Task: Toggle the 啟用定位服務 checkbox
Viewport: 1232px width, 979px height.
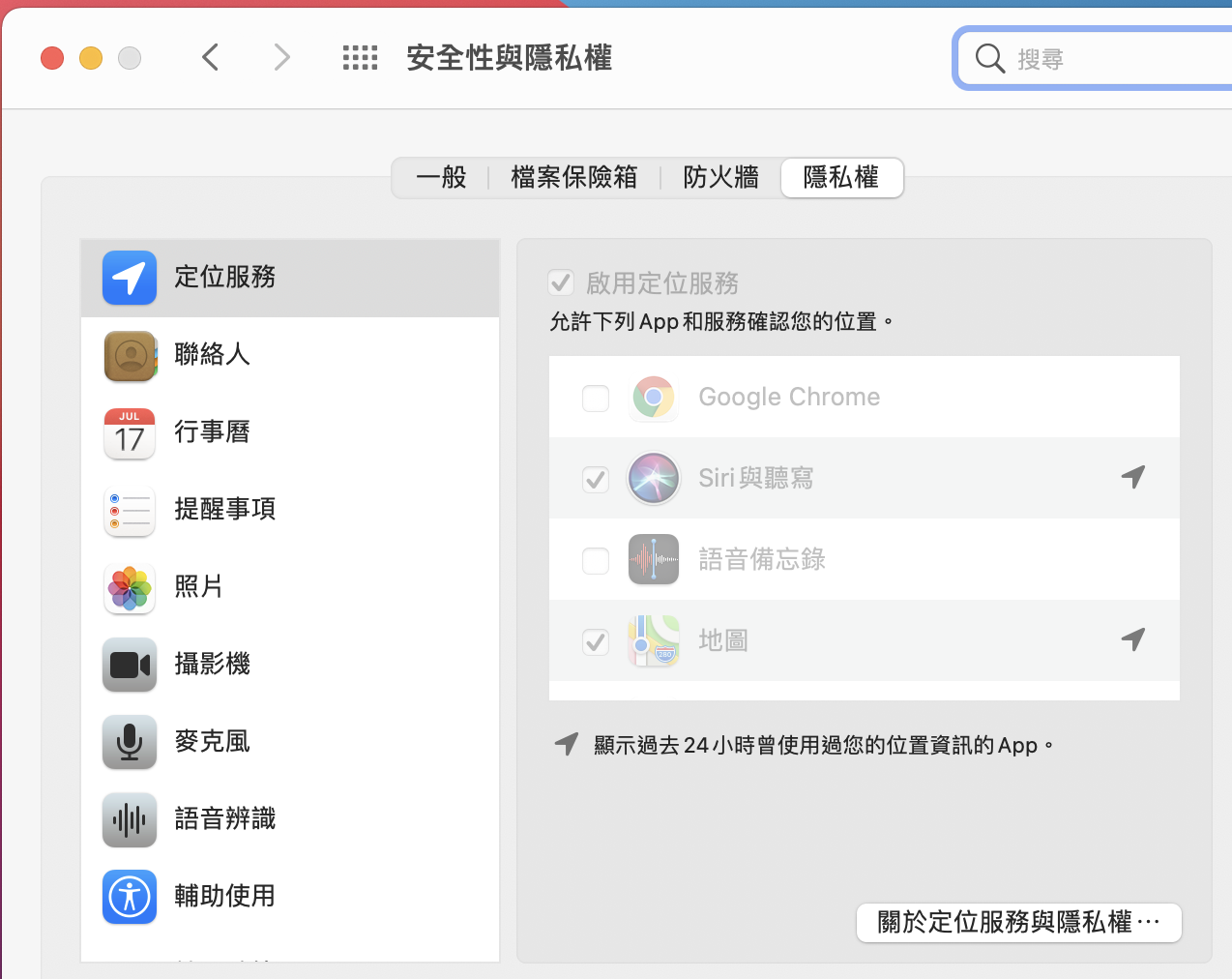Action: [561, 282]
